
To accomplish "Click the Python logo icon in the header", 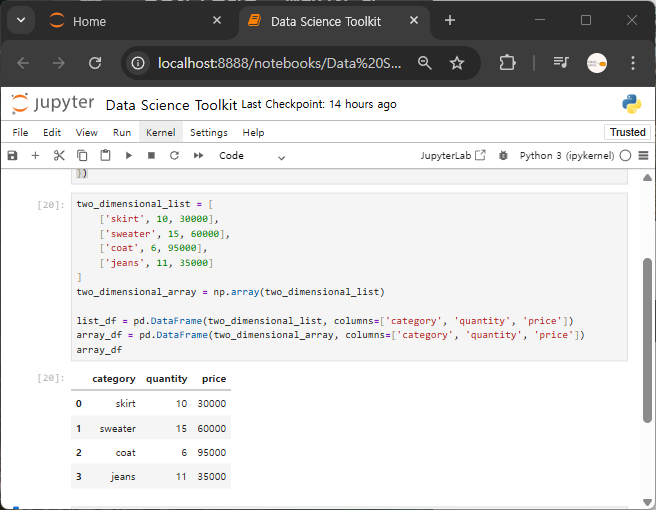I will point(631,104).
